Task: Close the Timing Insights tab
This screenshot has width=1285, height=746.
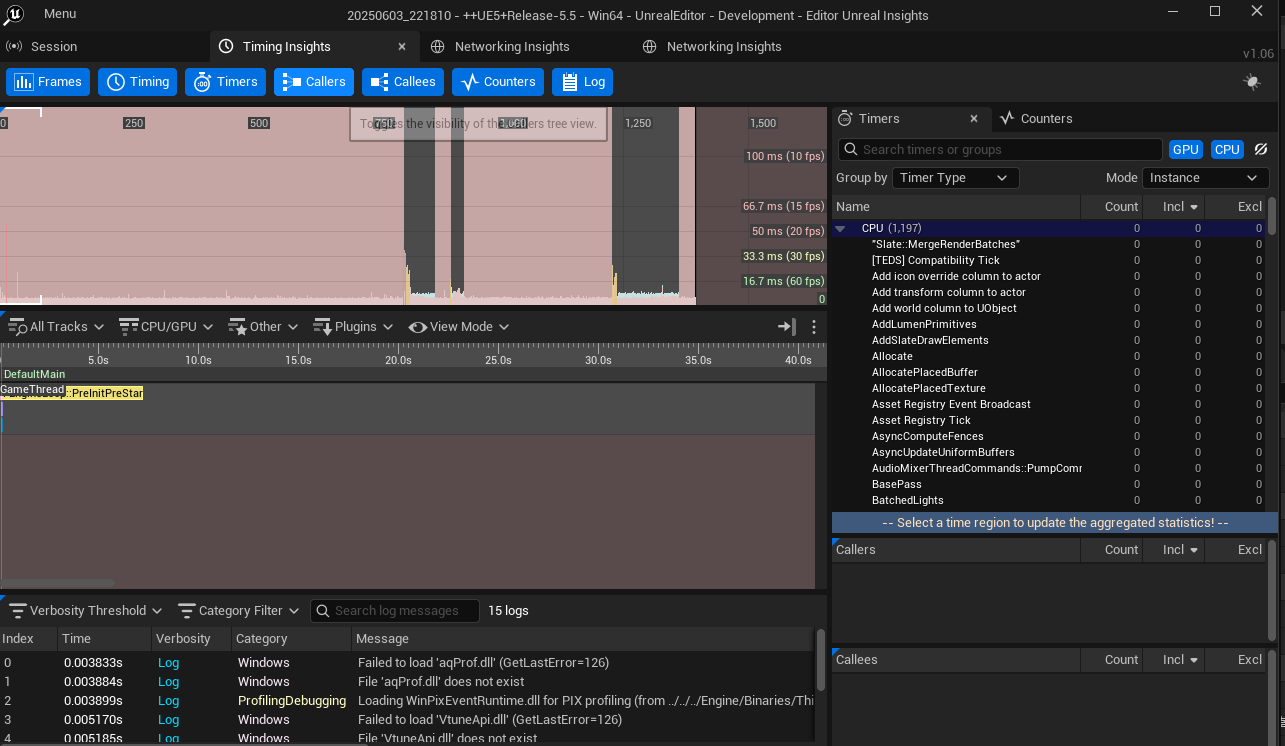Action: (402, 46)
